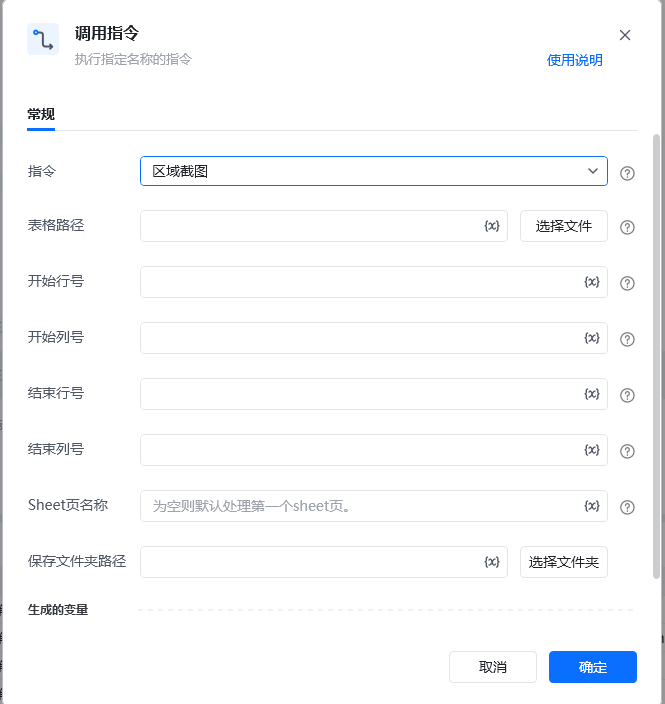Click the dialog vertical scrollbar
The width and height of the screenshot is (665, 704).
coord(656,357)
